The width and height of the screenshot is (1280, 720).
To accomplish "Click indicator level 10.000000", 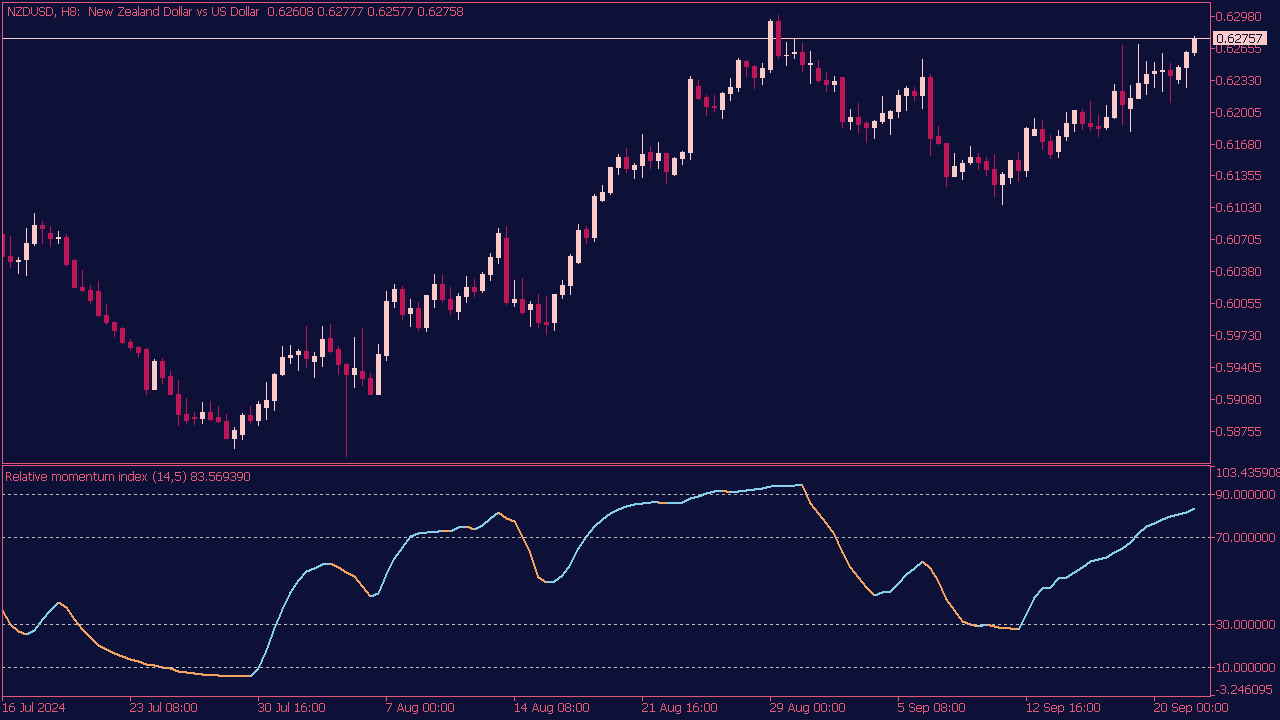I will [1245, 668].
